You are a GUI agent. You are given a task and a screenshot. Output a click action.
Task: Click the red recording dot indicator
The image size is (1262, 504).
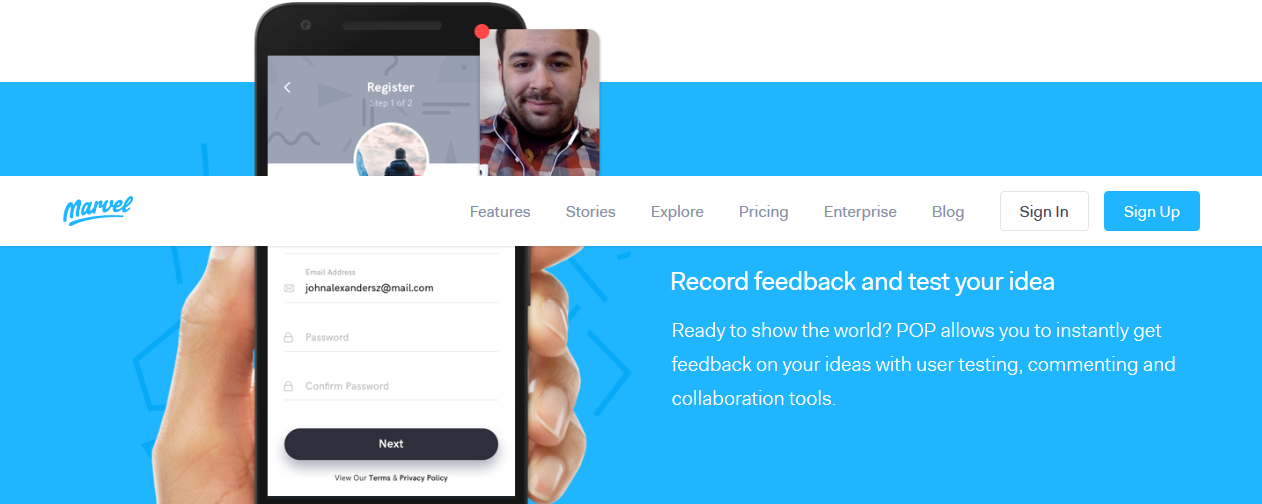point(482,31)
